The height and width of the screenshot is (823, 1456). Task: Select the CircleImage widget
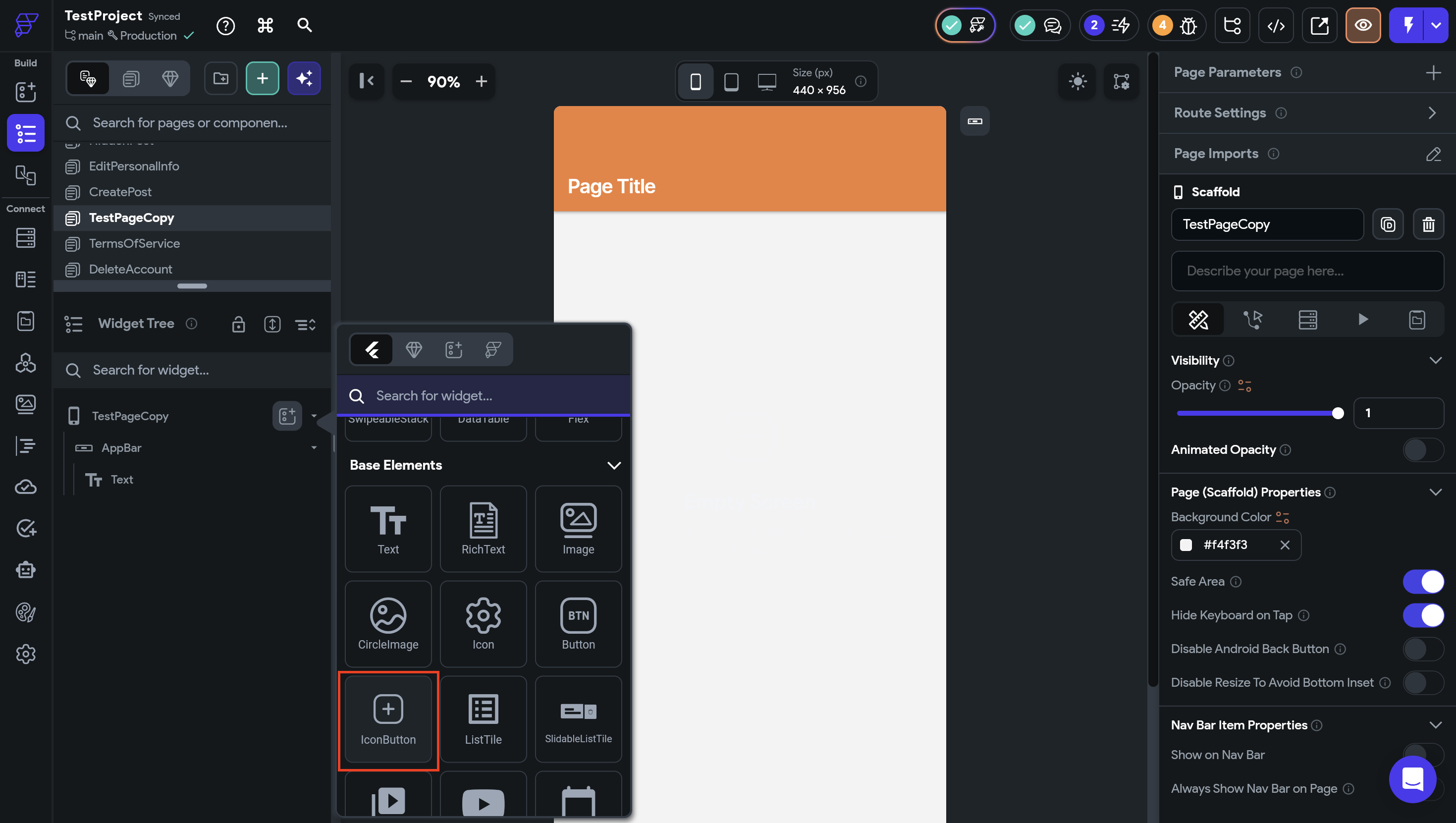click(x=388, y=623)
